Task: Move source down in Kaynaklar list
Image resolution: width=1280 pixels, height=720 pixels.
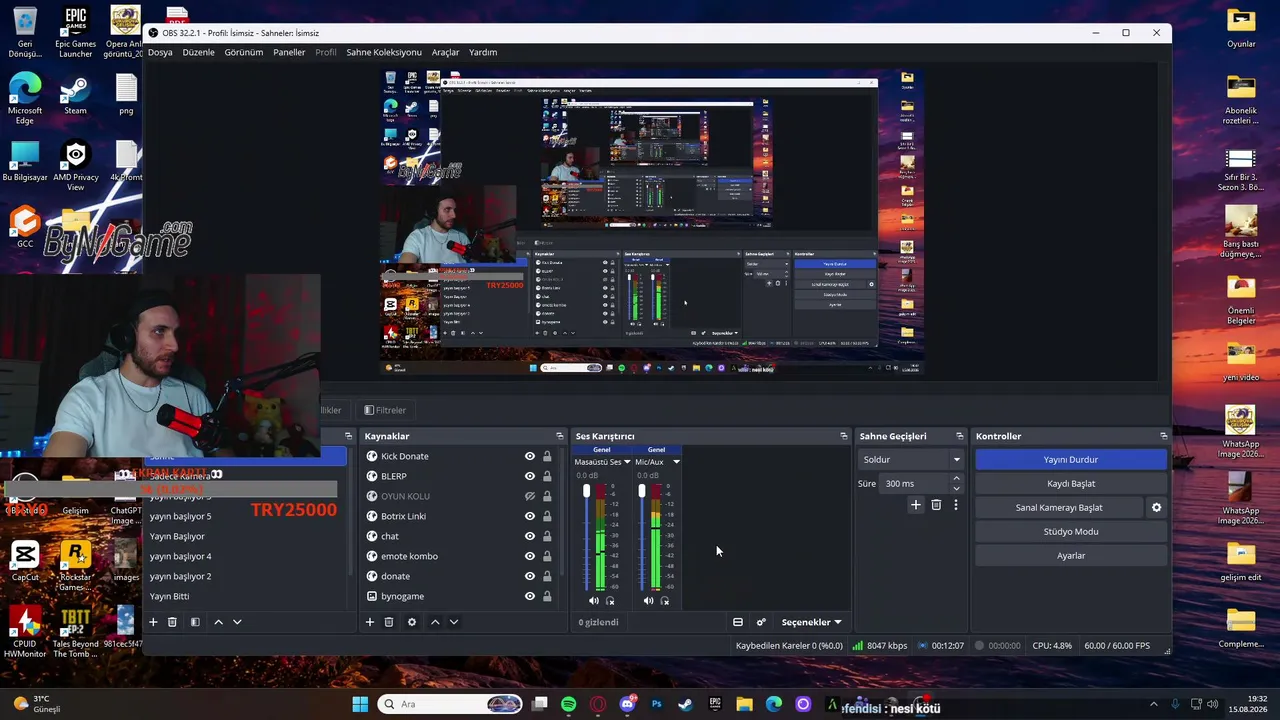Action: click(x=454, y=622)
